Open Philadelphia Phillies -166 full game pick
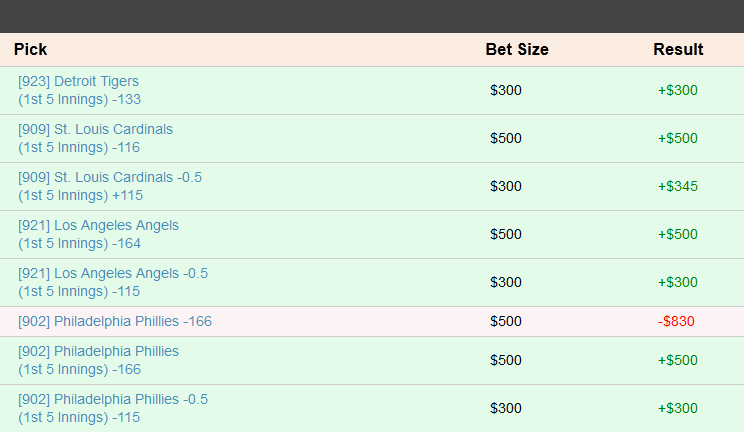Screen dimensions: 744x432 (x=115, y=321)
